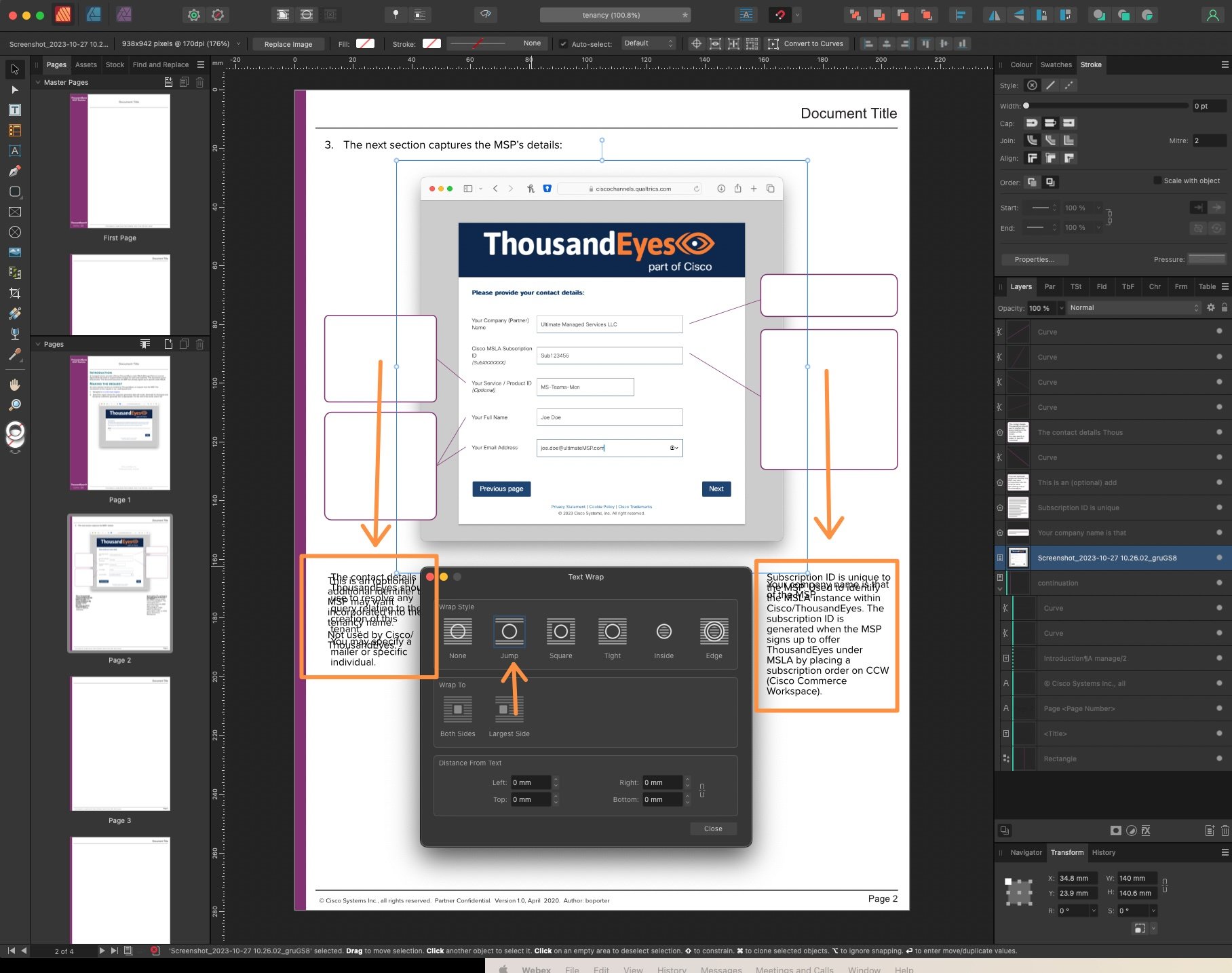Screen dimensions: 1232x973
Task: Click Left distance from text field
Action: [x=531, y=782]
